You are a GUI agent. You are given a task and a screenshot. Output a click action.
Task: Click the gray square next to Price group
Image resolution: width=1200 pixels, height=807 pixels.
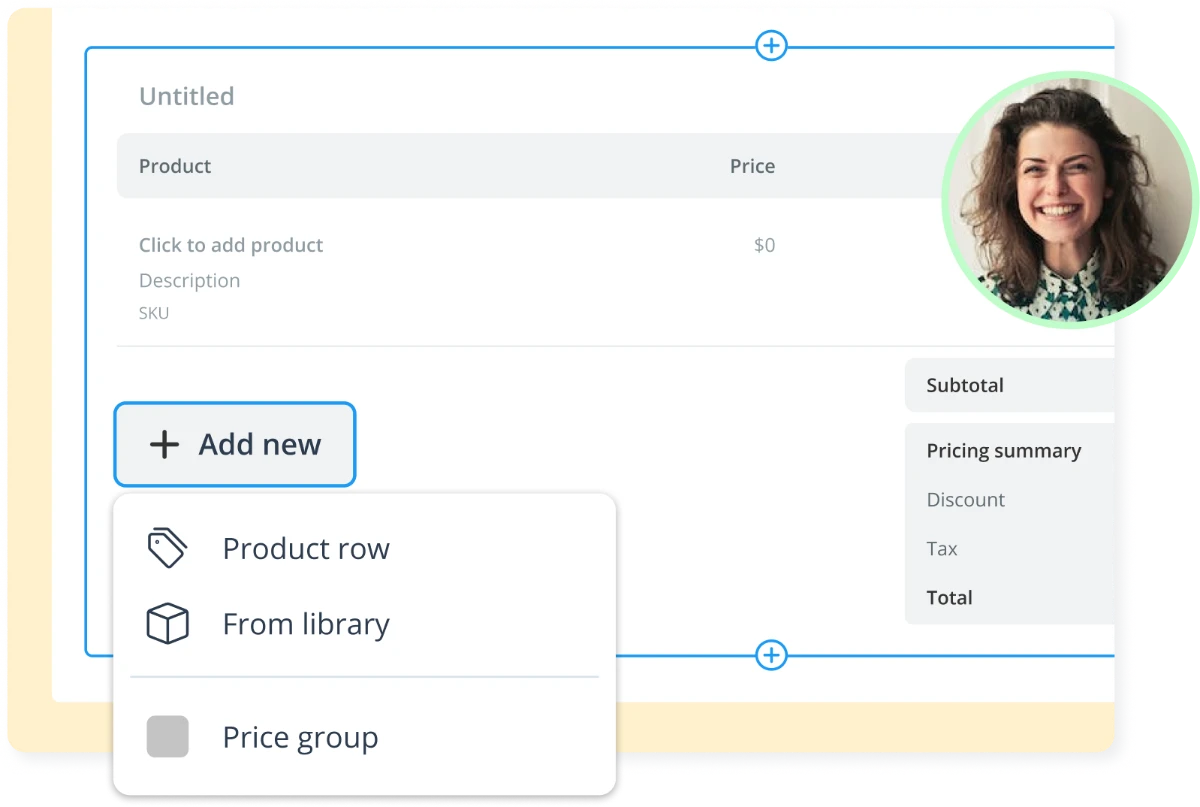coord(167,737)
